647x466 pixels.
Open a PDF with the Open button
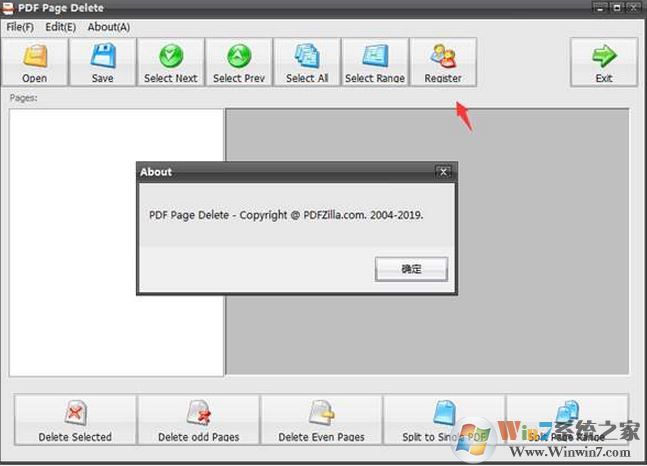[x=35, y=62]
